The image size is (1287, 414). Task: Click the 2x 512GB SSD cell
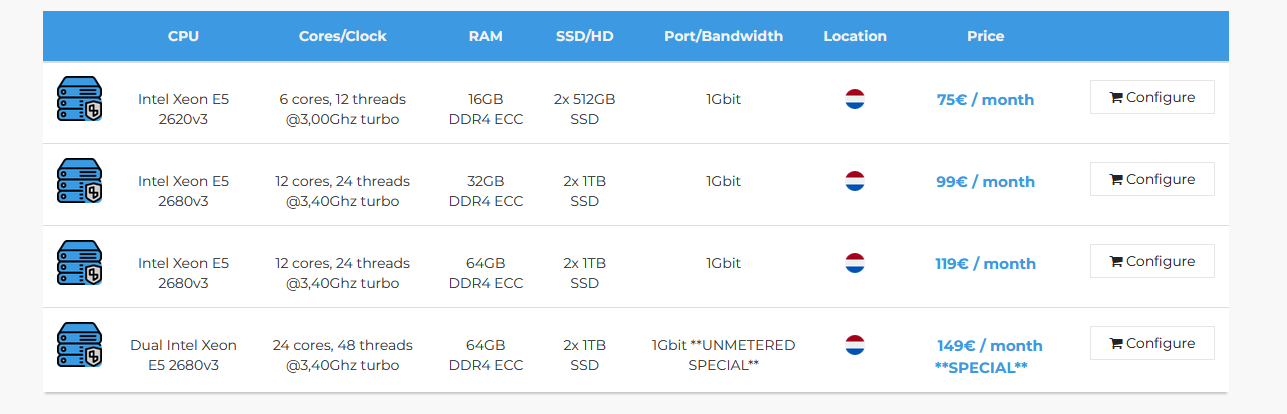(x=585, y=109)
